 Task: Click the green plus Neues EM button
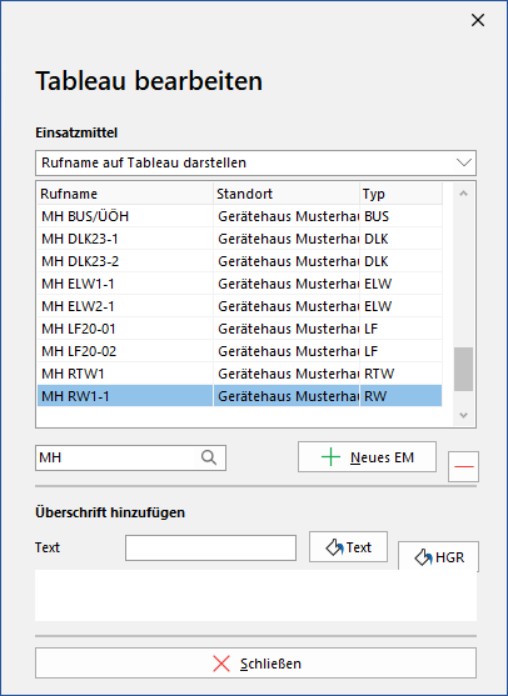[367, 457]
